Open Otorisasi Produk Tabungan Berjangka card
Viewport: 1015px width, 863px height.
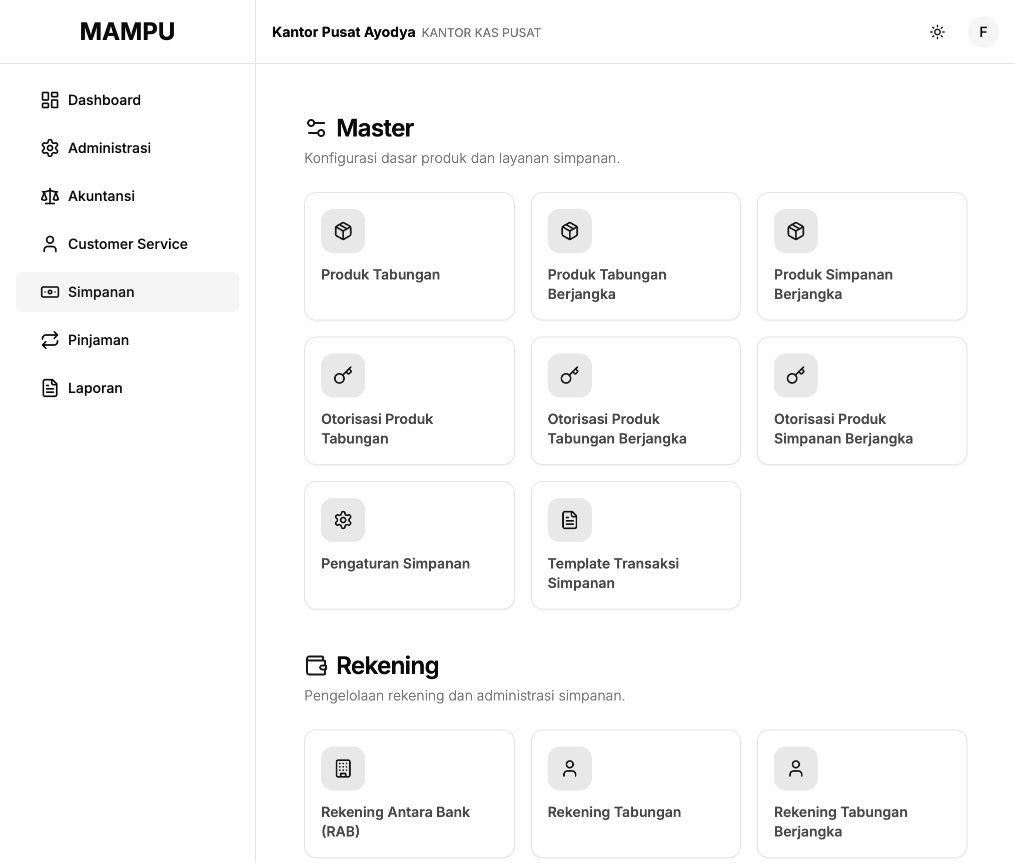(636, 401)
